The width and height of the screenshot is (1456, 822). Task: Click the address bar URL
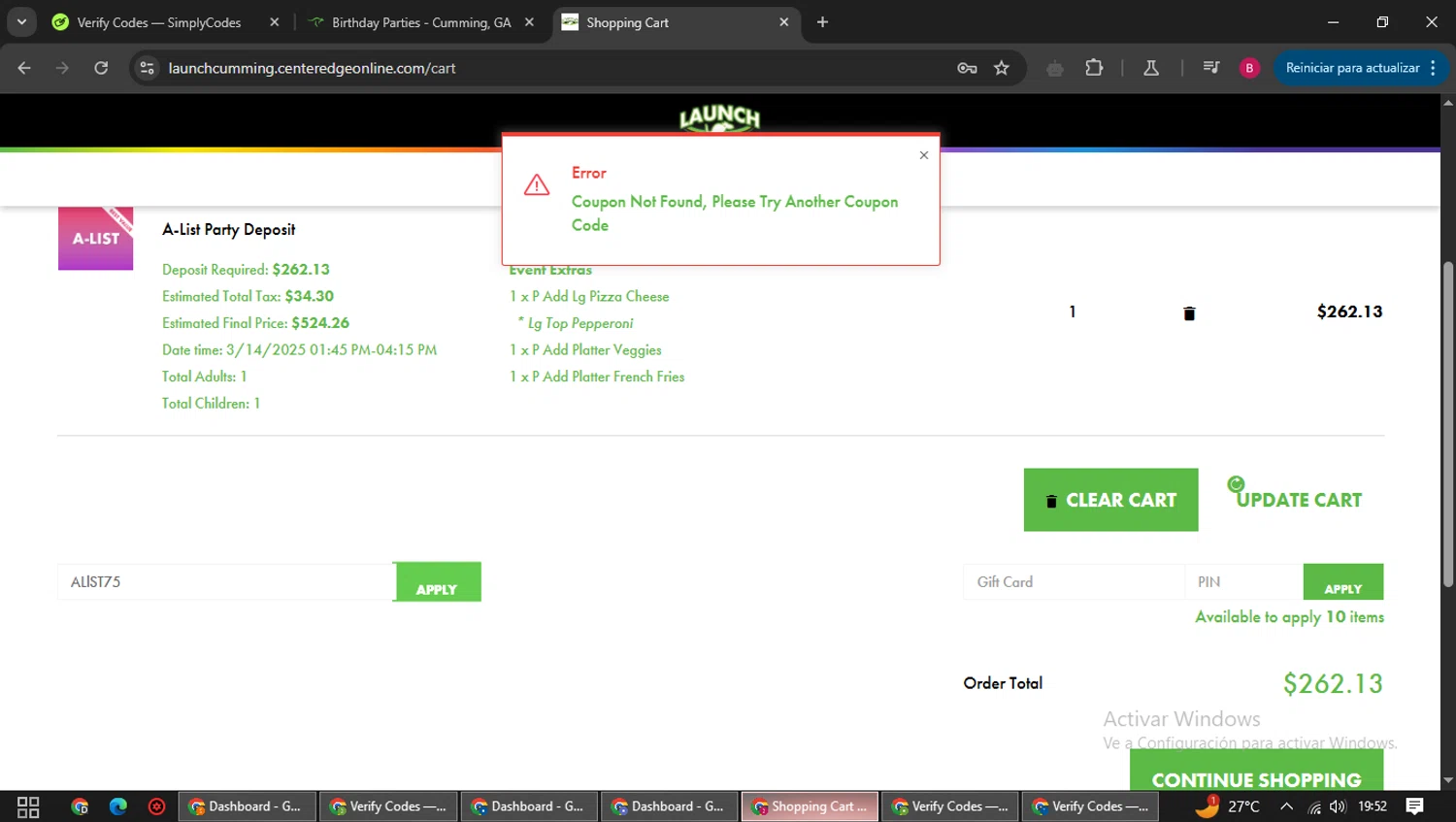(312, 68)
